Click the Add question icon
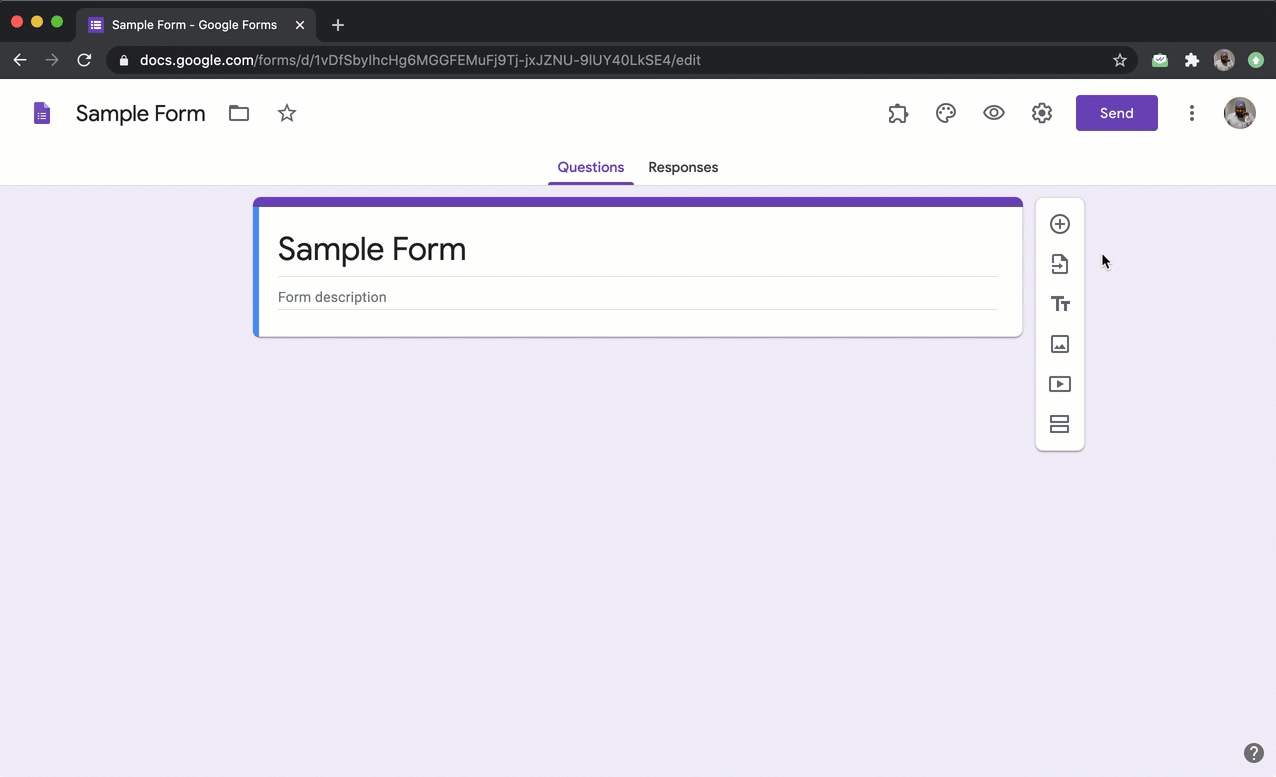This screenshot has height=777, width=1276. pos(1060,224)
